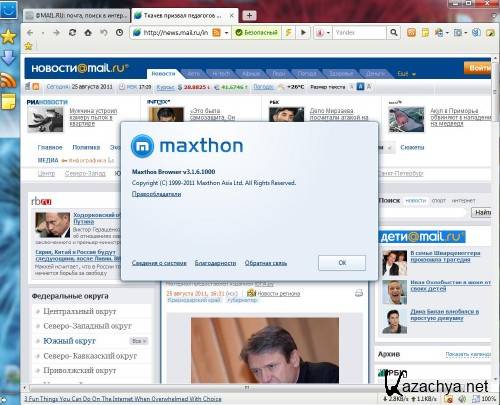500x405 pixels.
Task: Open the status bar 100% zoom control
Action: (484, 399)
